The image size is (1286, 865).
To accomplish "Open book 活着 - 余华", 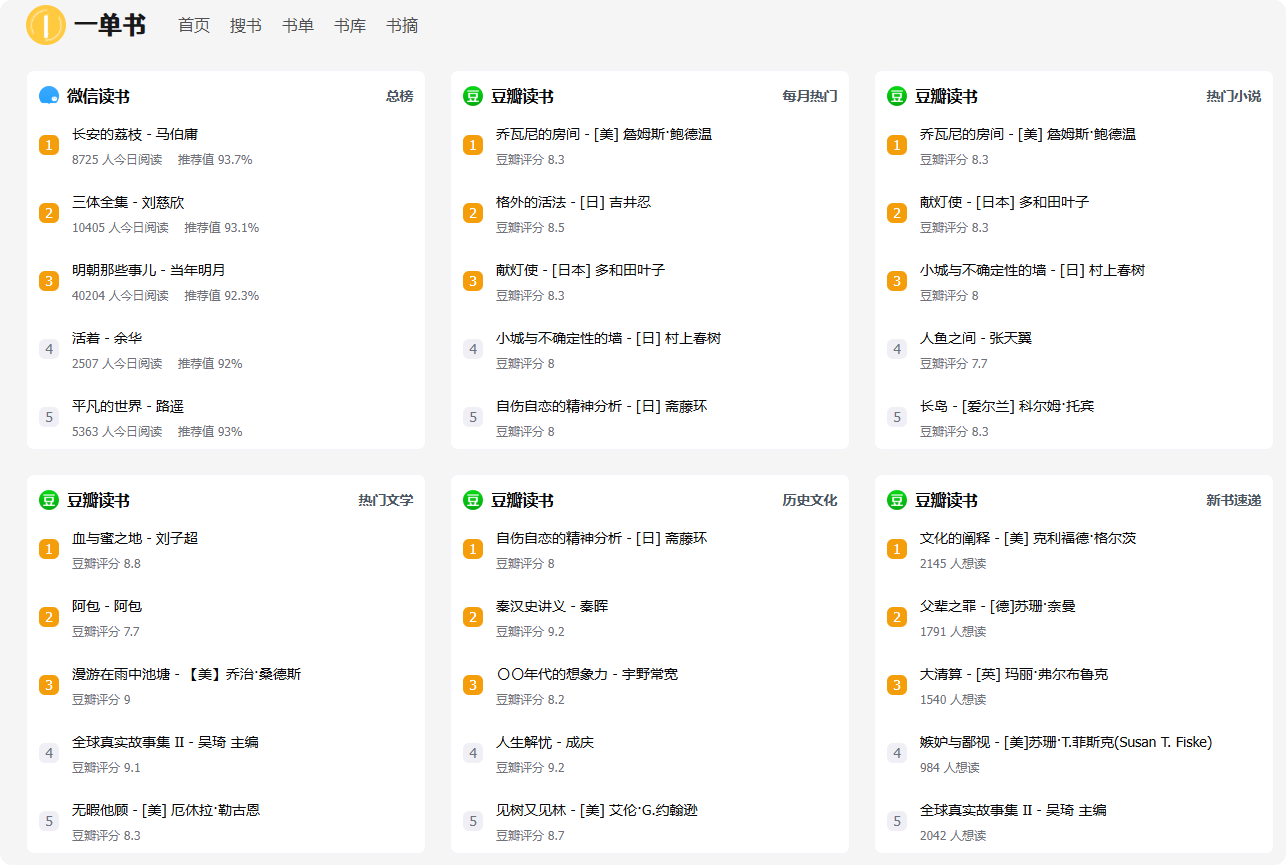I will (107, 338).
